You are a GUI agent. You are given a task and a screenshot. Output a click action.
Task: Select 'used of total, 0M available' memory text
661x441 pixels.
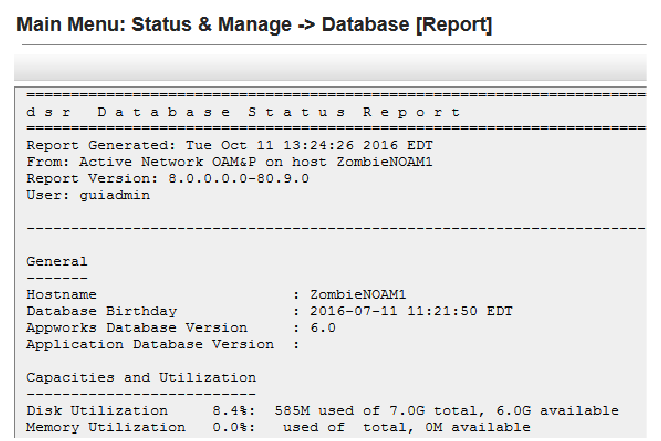pos(407,428)
